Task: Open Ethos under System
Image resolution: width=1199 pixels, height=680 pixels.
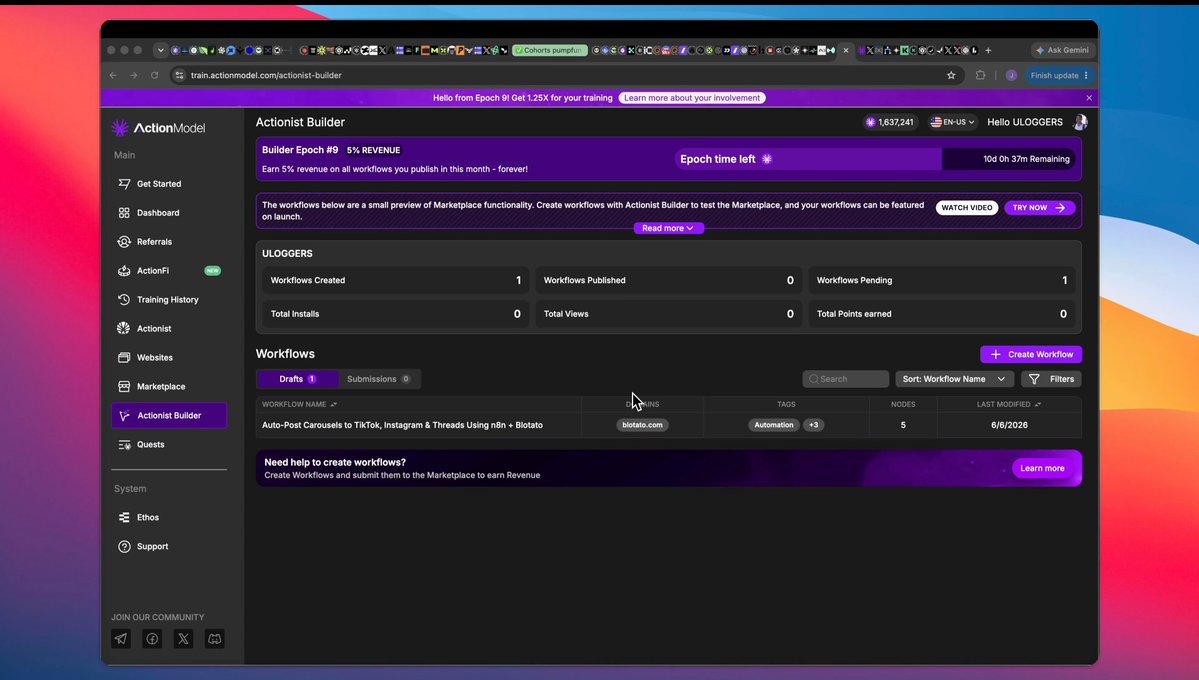Action: coord(148,518)
